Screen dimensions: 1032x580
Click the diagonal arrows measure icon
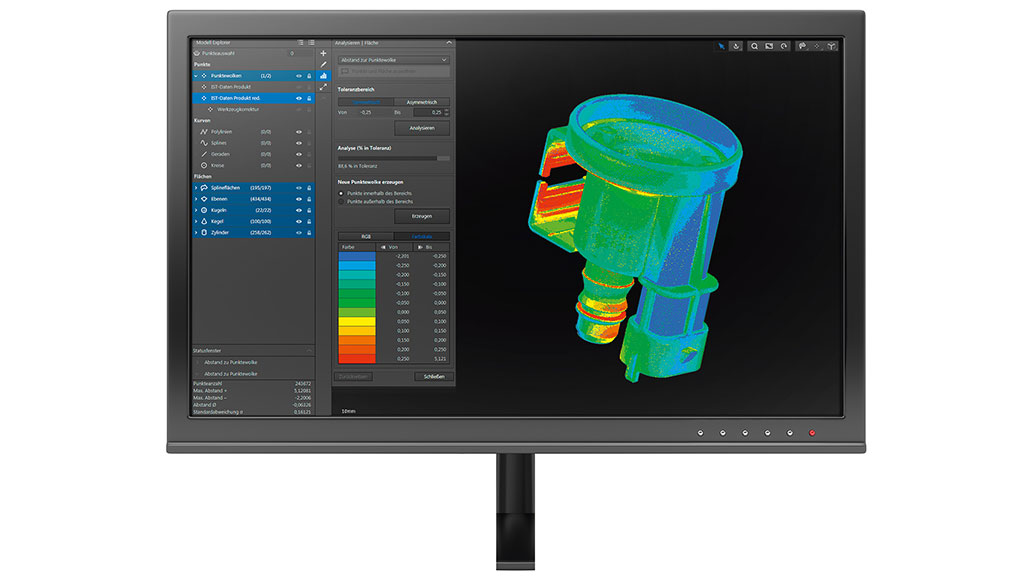coord(323,87)
